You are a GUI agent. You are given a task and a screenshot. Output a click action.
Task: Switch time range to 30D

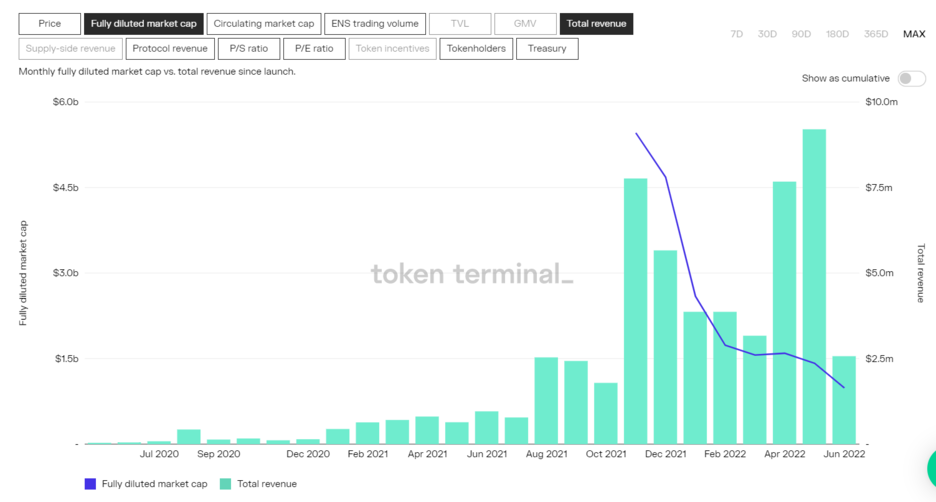767,34
